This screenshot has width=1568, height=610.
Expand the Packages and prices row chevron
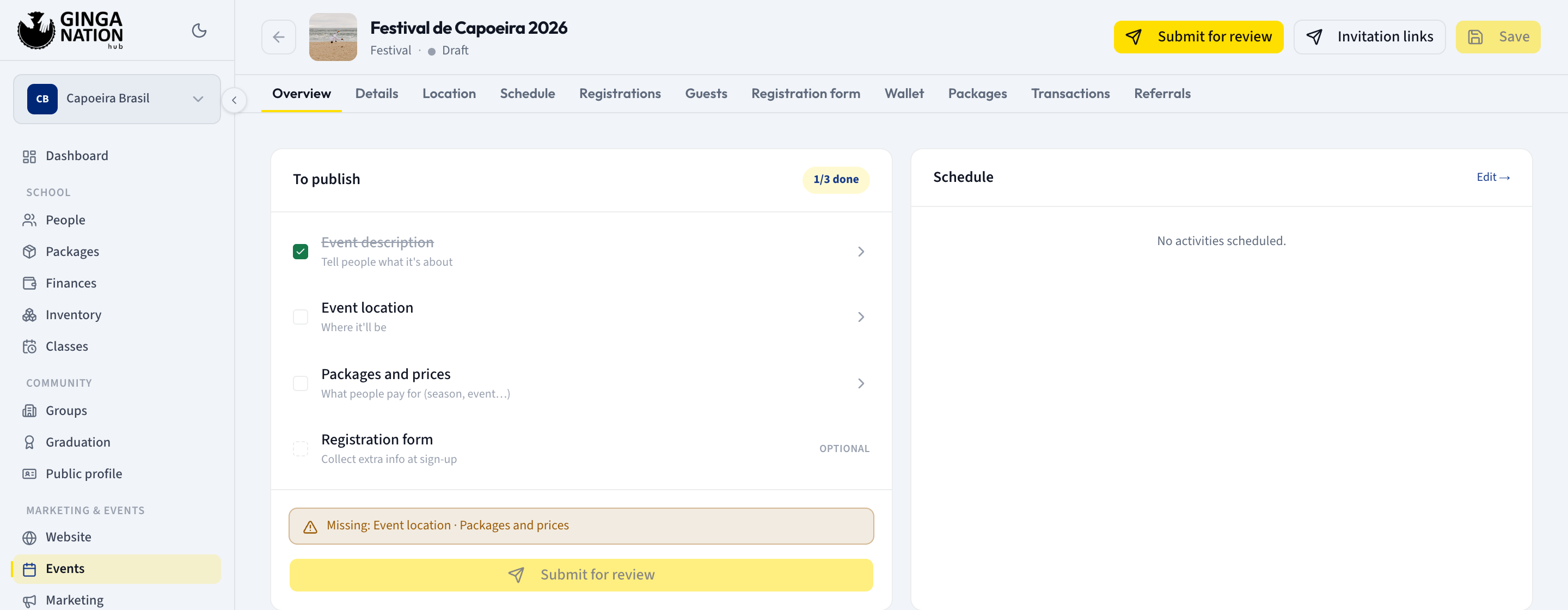(861, 383)
